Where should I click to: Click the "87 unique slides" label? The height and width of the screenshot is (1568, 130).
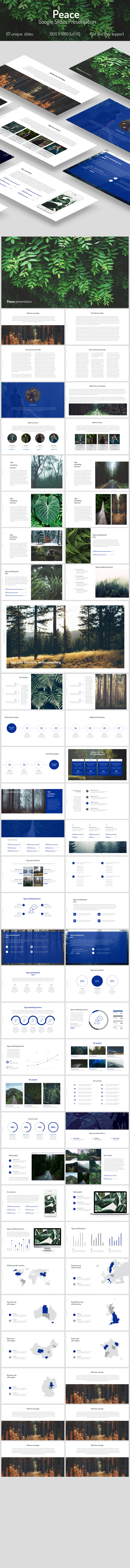pos(20,34)
